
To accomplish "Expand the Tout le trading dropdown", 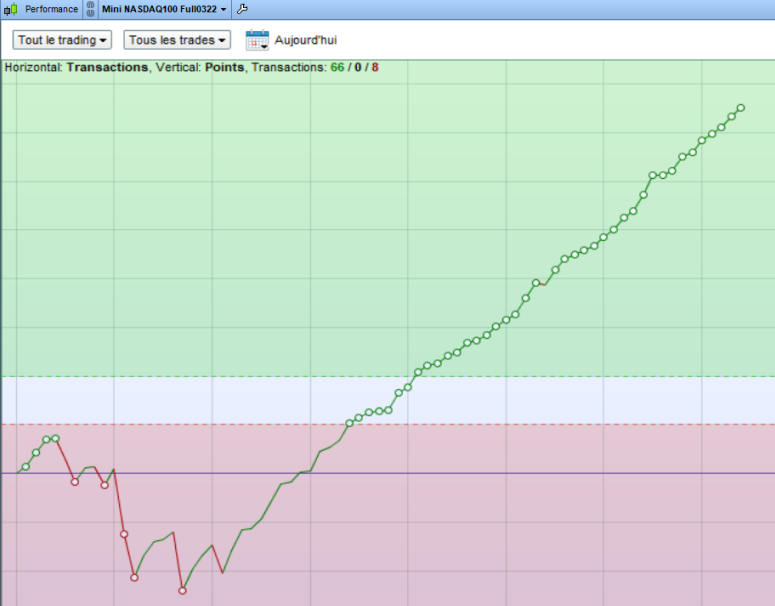I will [x=62, y=40].
